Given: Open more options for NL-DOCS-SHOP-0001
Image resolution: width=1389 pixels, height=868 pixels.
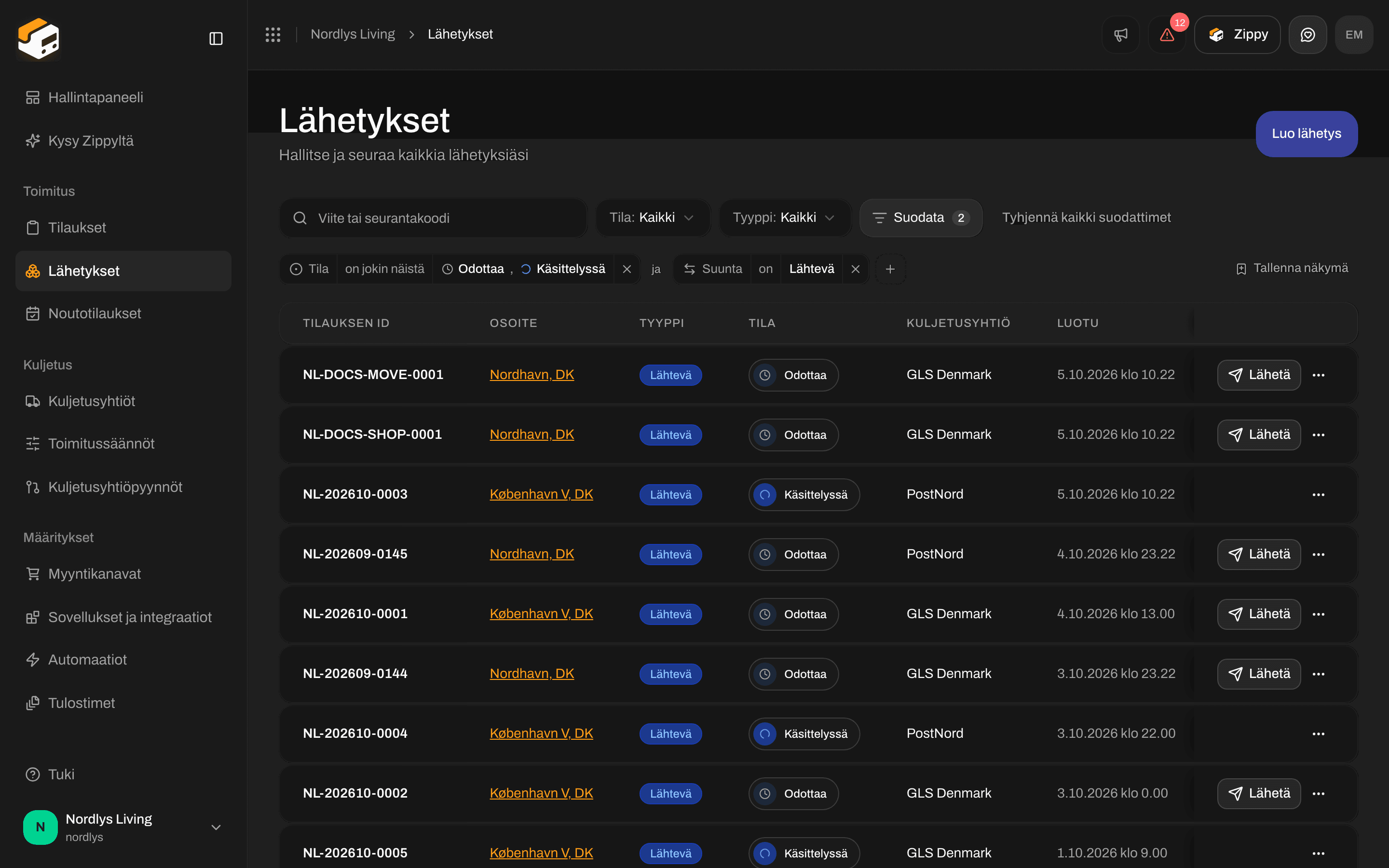Looking at the screenshot, I should coord(1319,434).
